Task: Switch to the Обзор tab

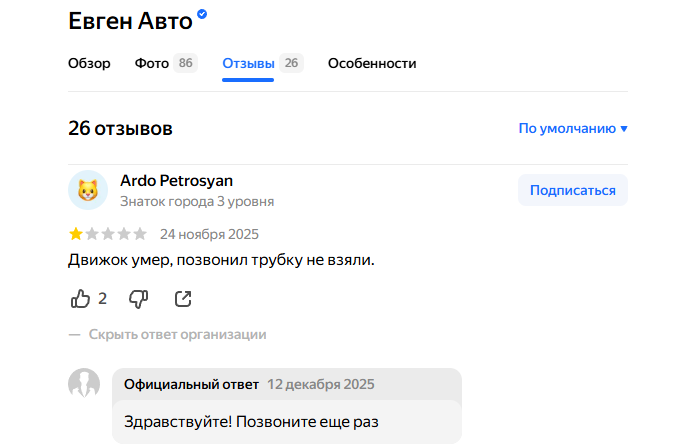Action: 89,63
